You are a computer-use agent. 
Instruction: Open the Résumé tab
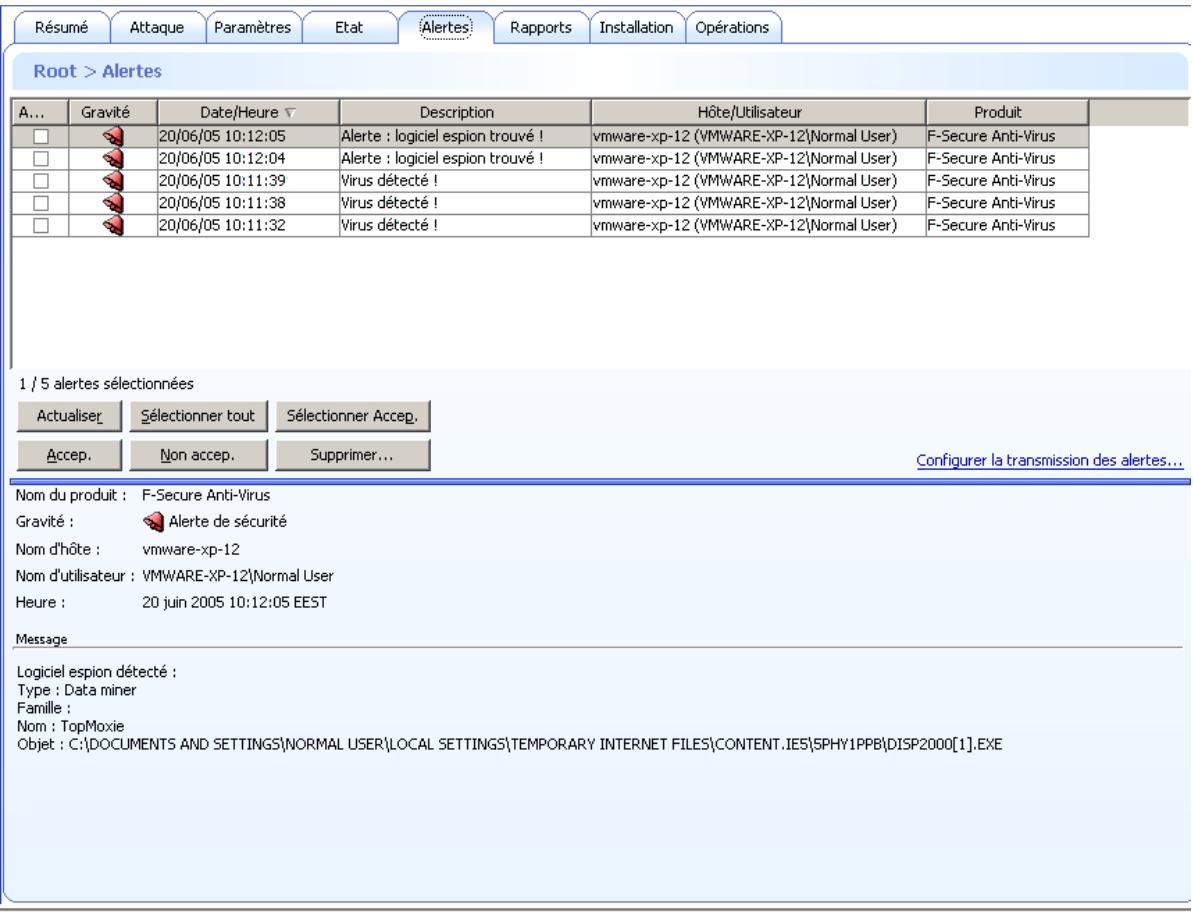(62, 27)
